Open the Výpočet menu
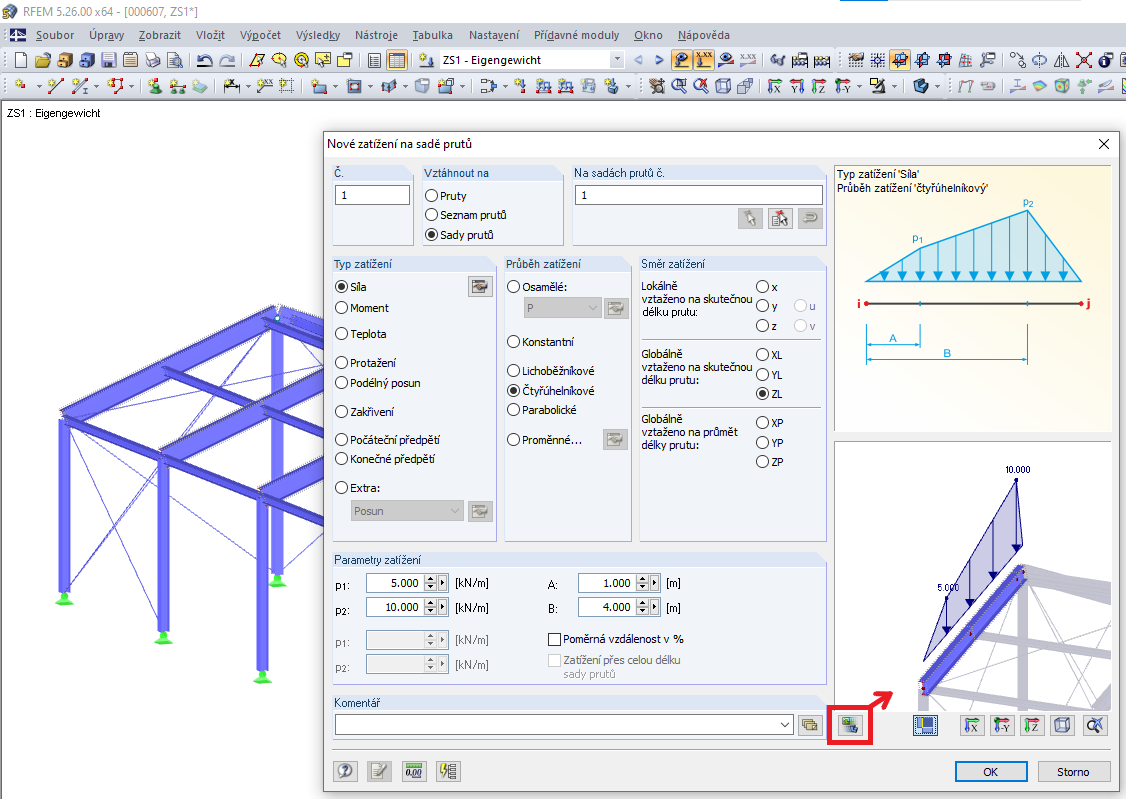This screenshot has width=1126, height=799. coord(260,35)
